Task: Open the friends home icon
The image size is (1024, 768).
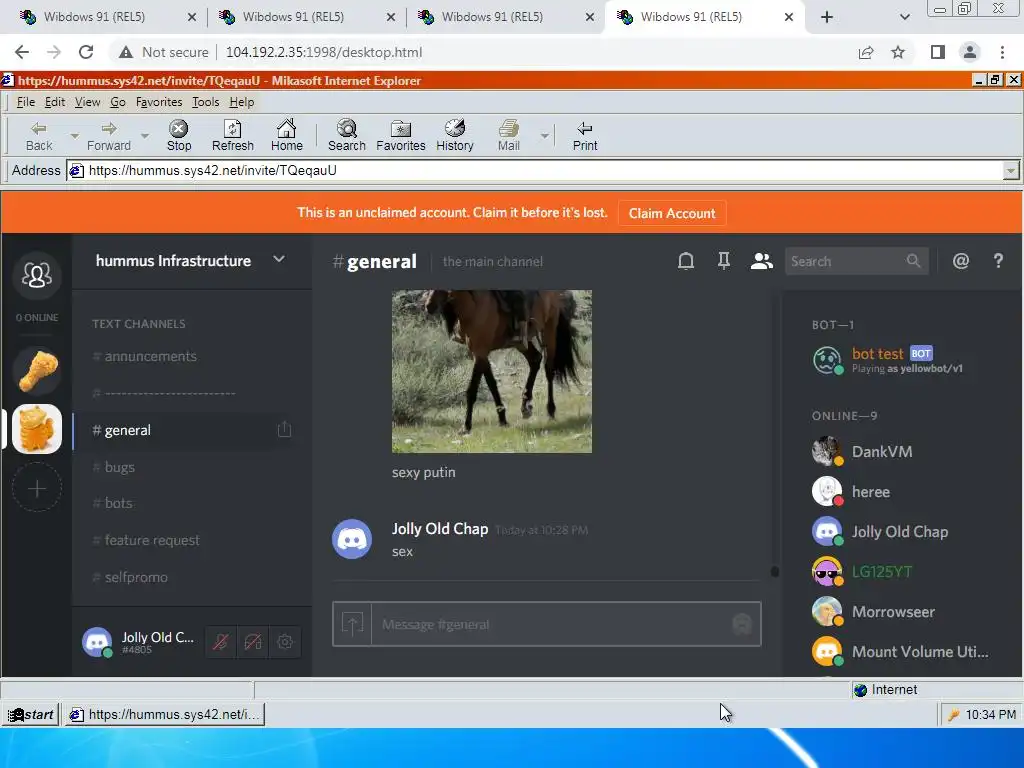Action: (37, 275)
